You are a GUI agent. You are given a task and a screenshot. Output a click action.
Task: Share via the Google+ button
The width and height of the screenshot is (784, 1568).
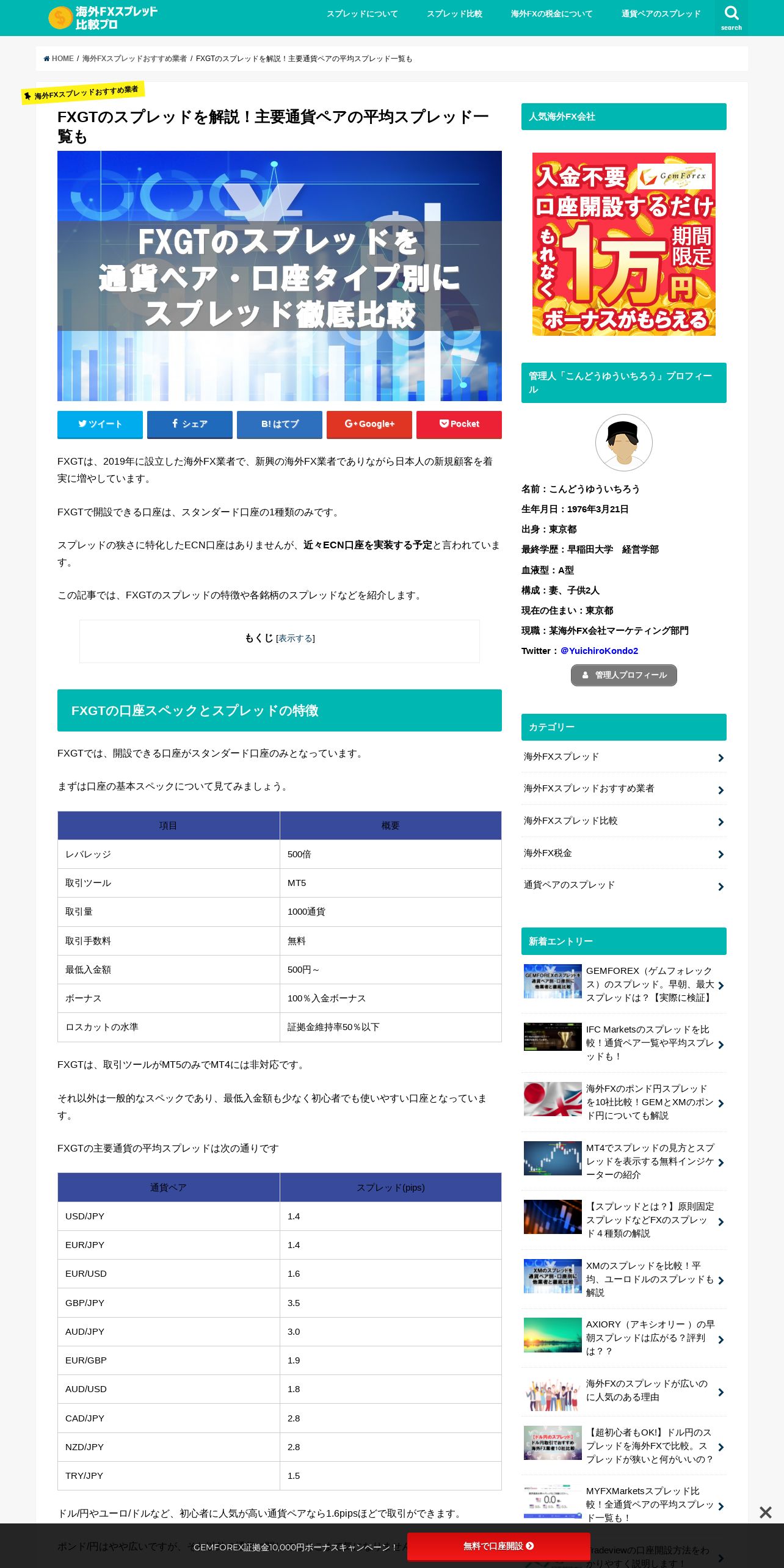pyautogui.click(x=369, y=424)
